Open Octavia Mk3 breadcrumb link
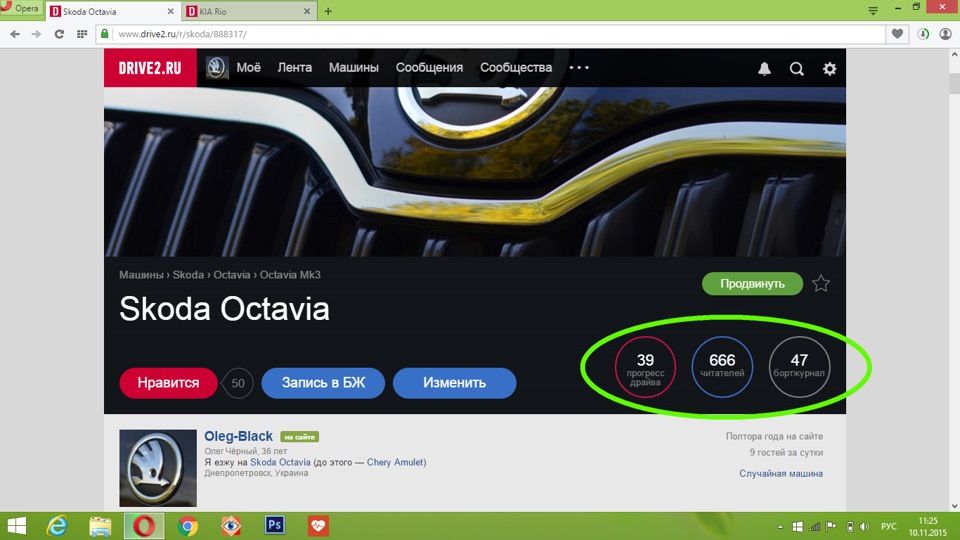 [x=290, y=275]
